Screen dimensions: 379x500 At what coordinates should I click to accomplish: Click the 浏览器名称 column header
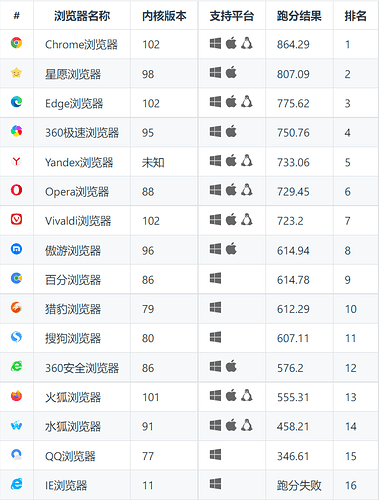click(x=82, y=16)
